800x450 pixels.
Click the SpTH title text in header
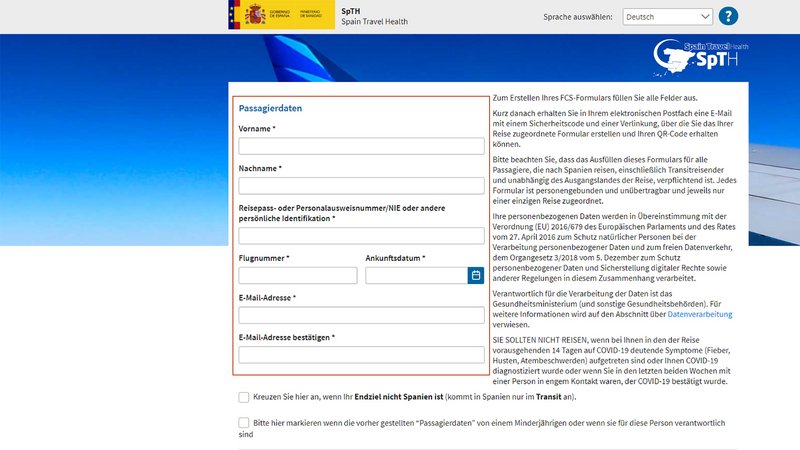351,11
